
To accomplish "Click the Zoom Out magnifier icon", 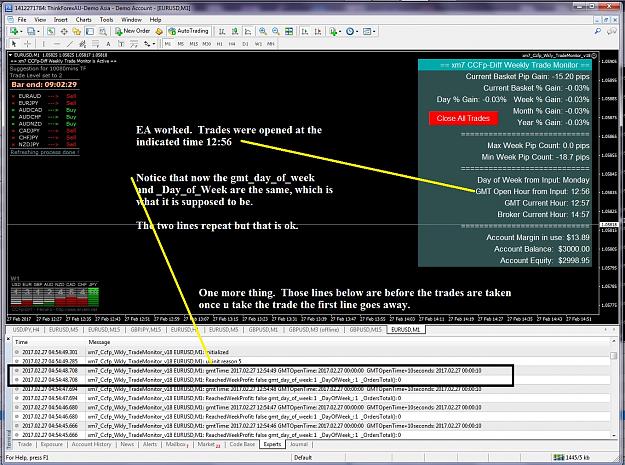I will (276, 31).
